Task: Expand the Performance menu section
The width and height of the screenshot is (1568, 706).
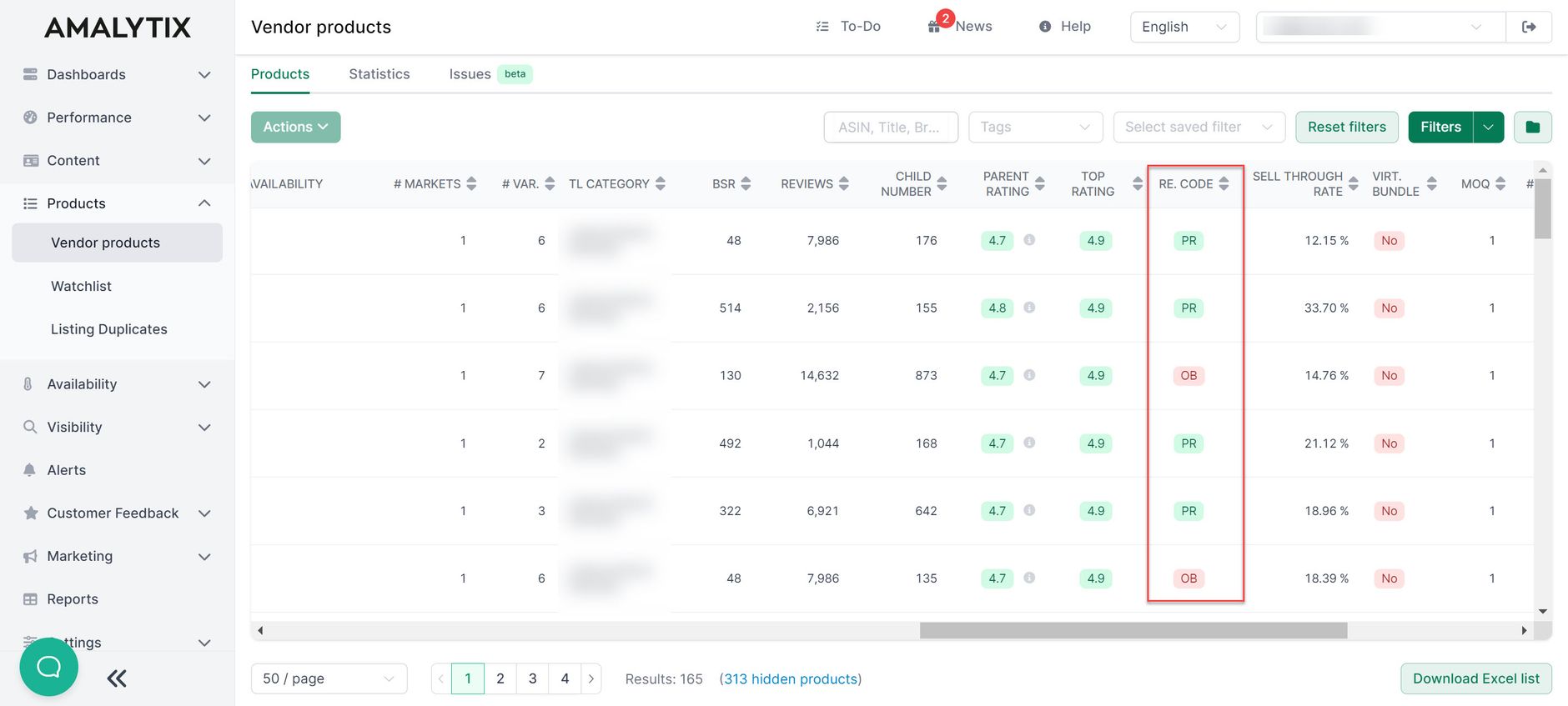Action: pyautogui.click(x=204, y=118)
